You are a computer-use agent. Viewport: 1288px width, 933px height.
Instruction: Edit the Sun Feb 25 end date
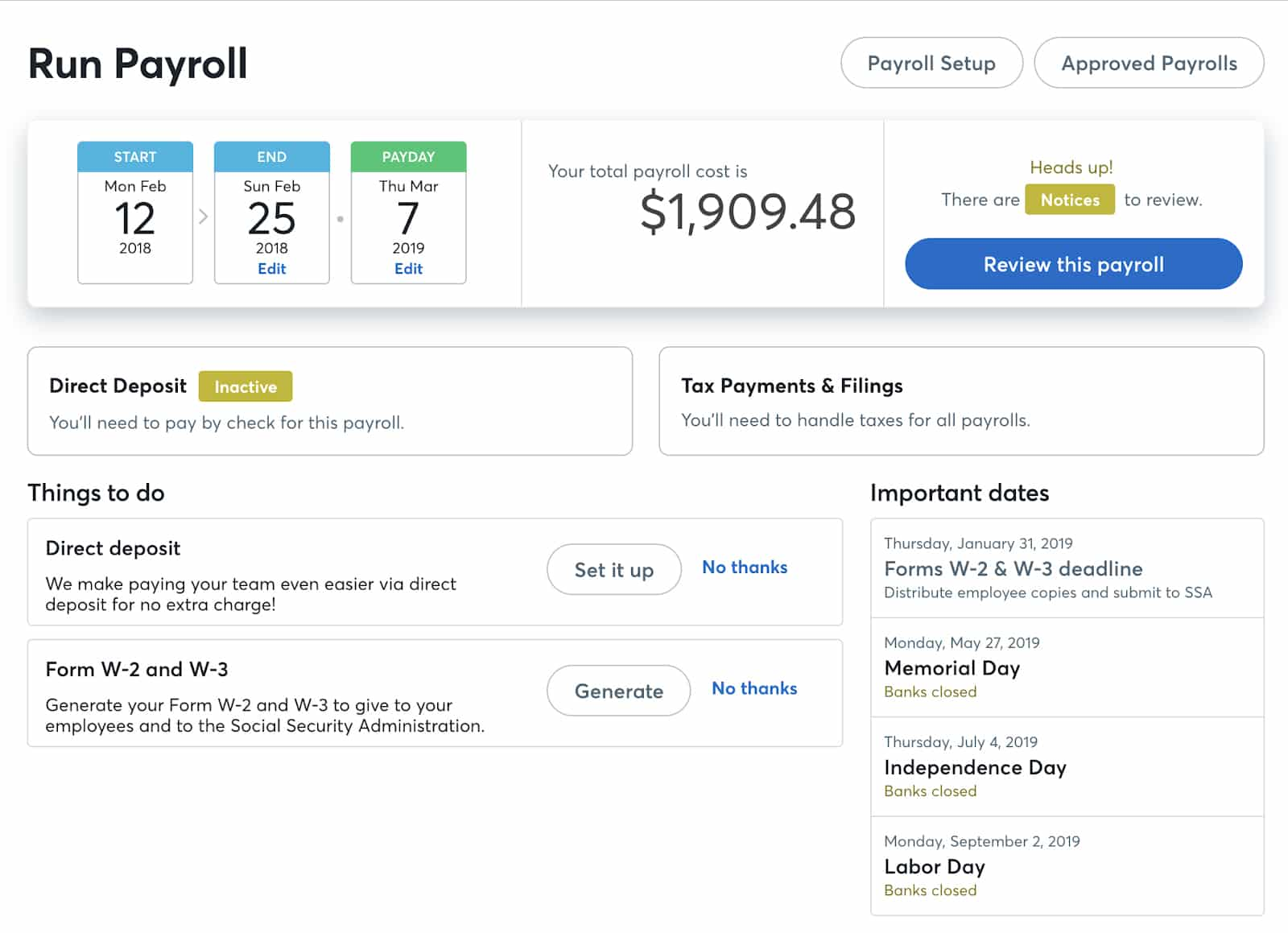point(272,269)
